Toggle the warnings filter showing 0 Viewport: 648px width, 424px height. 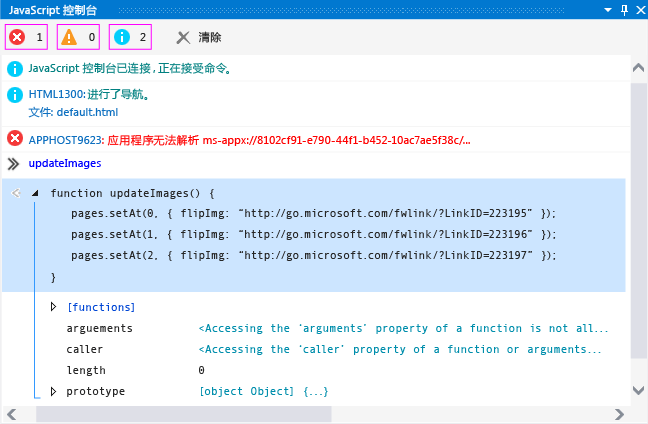pos(79,37)
